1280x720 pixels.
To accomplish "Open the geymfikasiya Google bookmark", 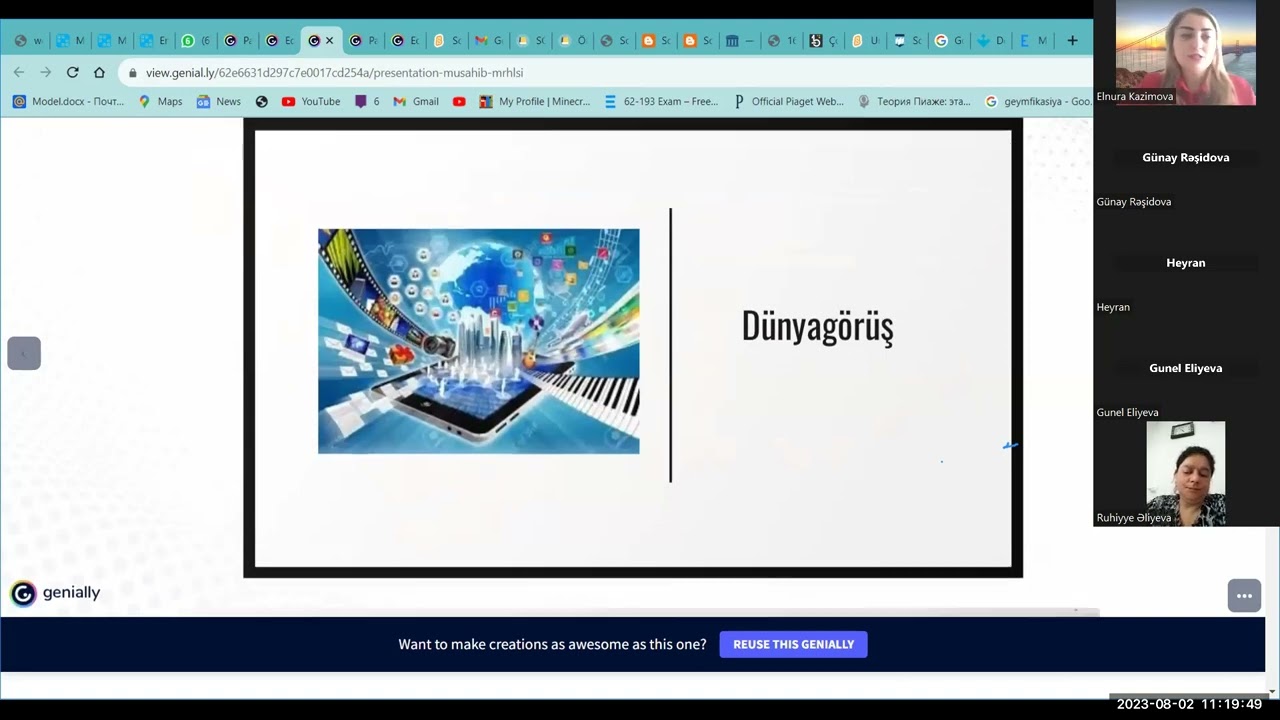I will point(1039,101).
